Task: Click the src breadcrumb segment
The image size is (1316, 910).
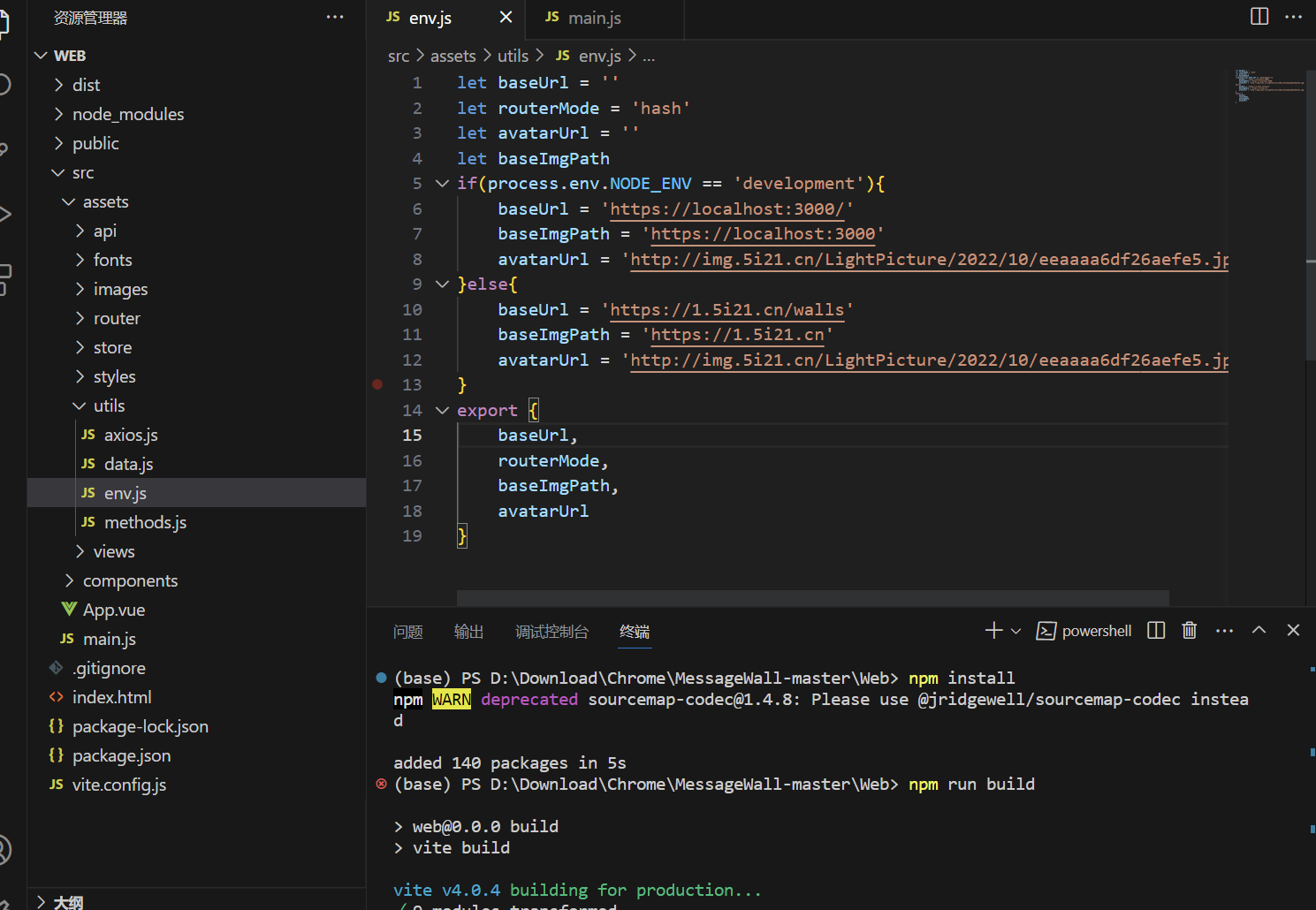Action: coord(399,56)
